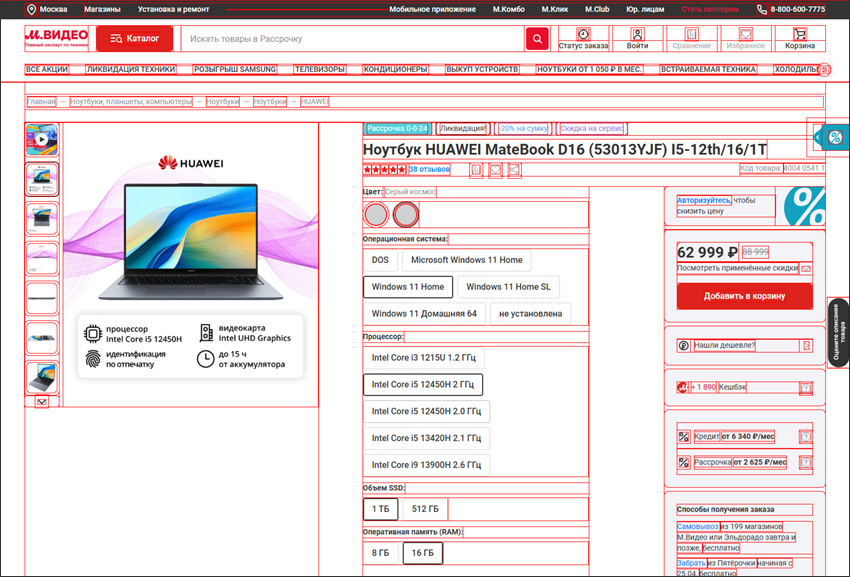Choose Intel Core i5 13420H 2.1 ГГц processor
This screenshot has width=850, height=577.
[426, 438]
